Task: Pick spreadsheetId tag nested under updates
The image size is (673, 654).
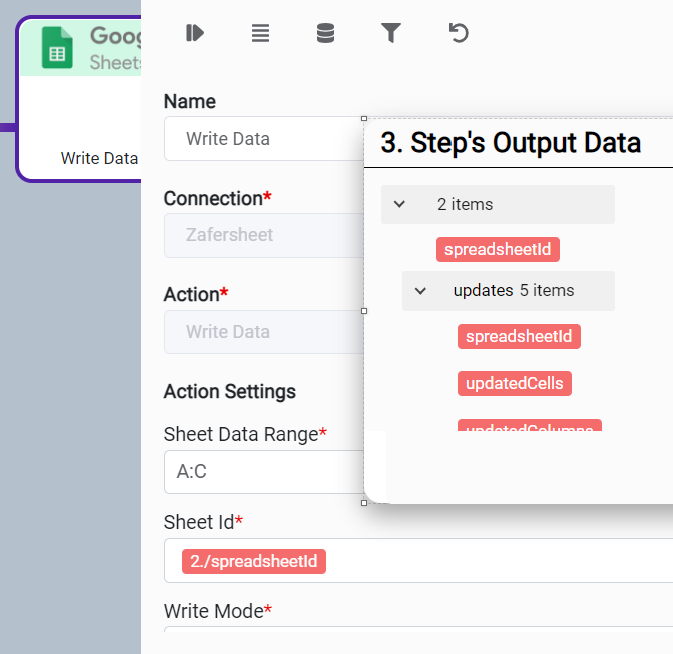Action: click(x=519, y=336)
